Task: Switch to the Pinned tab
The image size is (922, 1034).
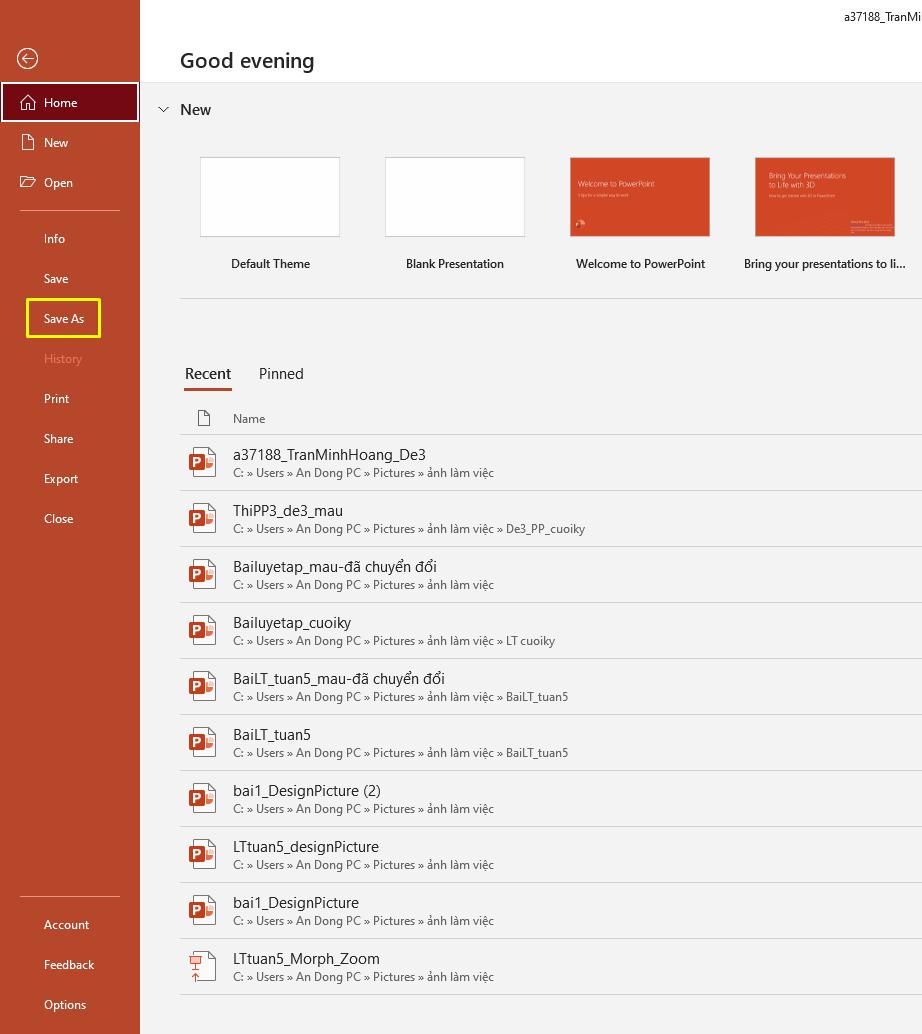Action: 281,373
